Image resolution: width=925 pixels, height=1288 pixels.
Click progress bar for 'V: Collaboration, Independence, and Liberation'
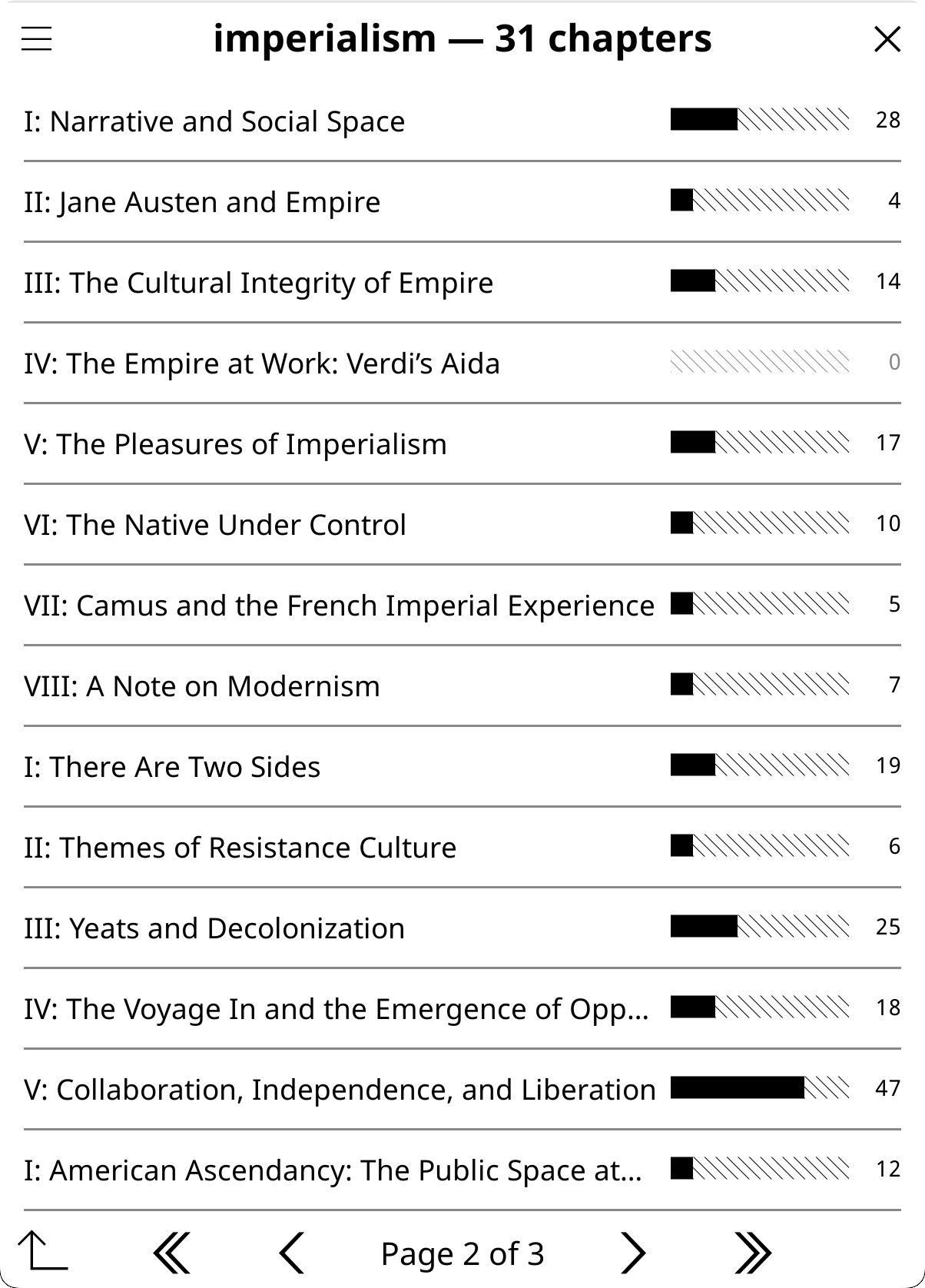click(x=760, y=1087)
